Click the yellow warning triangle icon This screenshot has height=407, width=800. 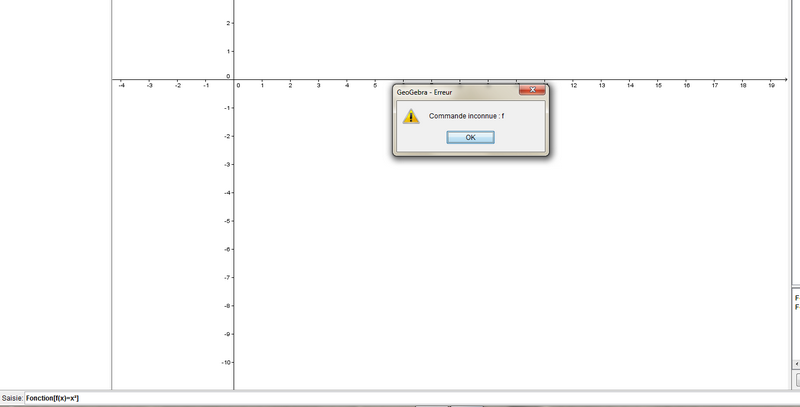click(410, 116)
